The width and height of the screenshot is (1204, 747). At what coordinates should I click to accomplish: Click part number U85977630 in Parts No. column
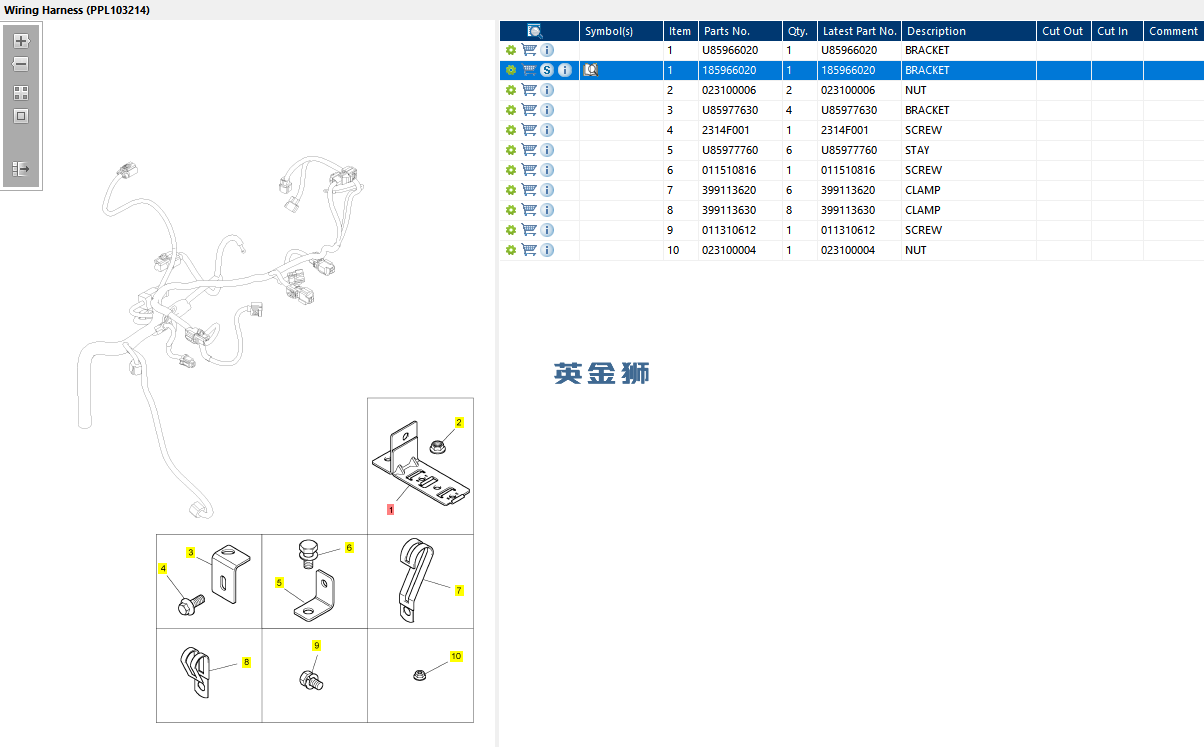[730, 110]
